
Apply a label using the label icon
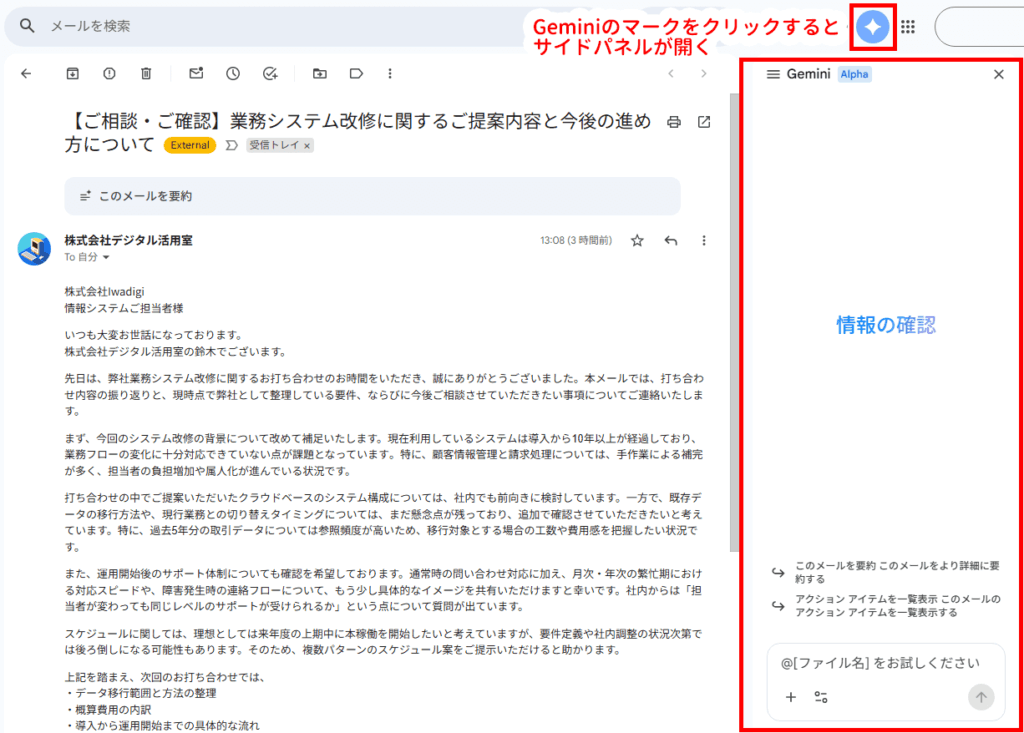(357, 73)
